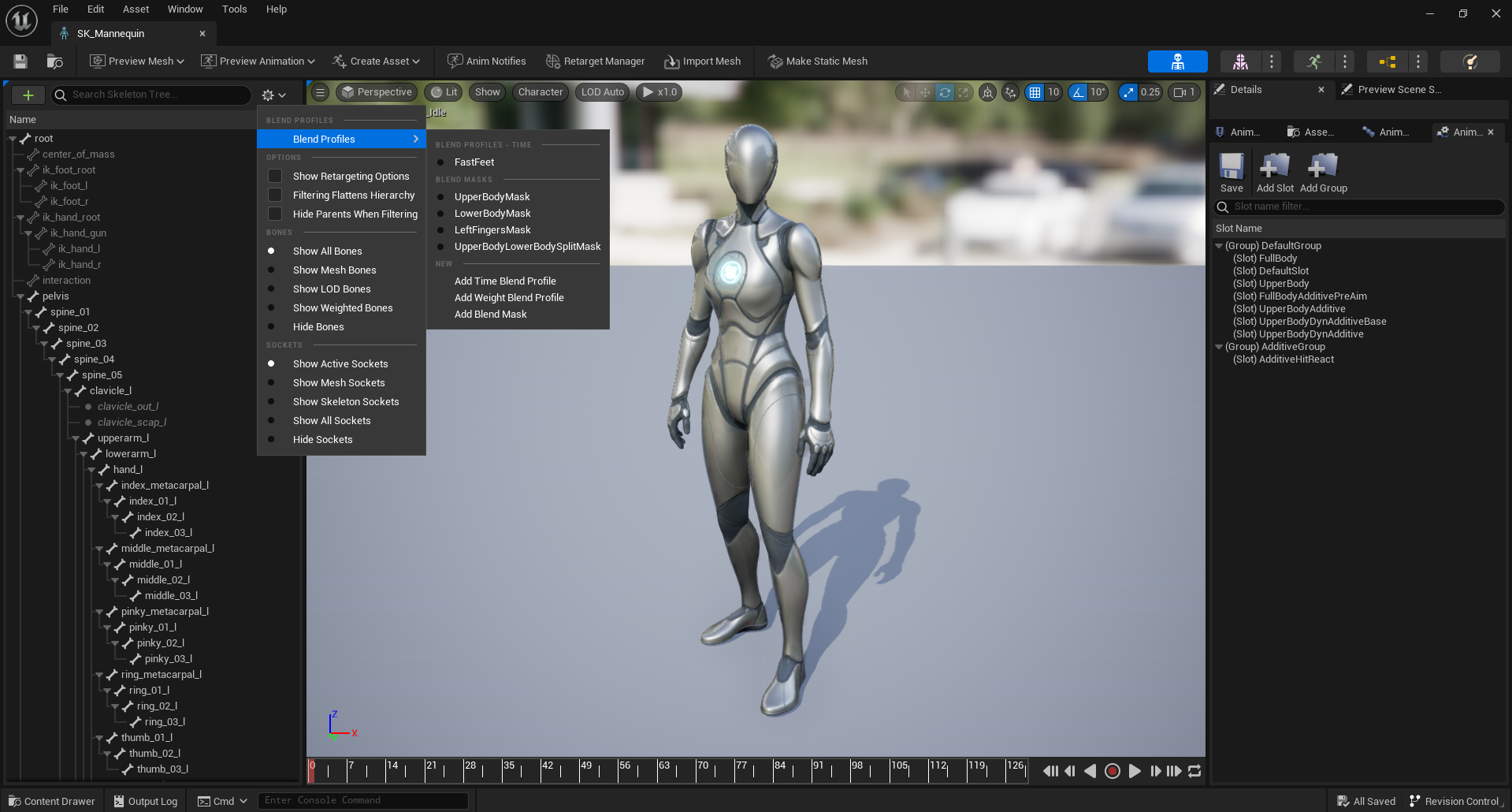Select the FastFeet blend profile
Image resolution: width=1512 pixels, height=812 pixels.
coord(518,162)
